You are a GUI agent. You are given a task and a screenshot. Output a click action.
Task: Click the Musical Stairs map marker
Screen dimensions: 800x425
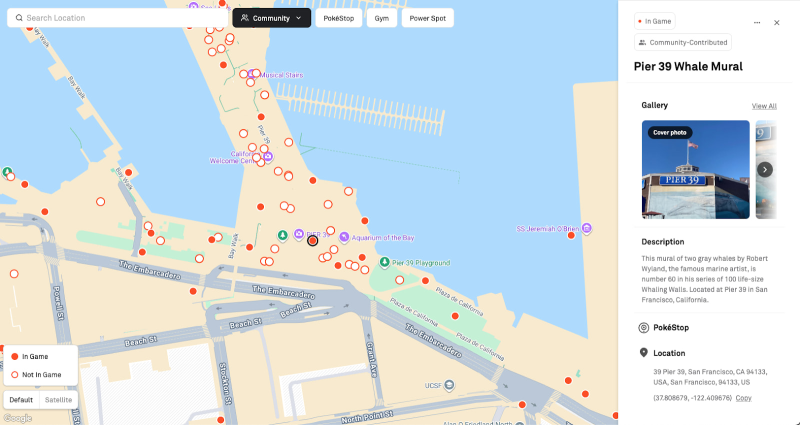(x=256, y=73)
